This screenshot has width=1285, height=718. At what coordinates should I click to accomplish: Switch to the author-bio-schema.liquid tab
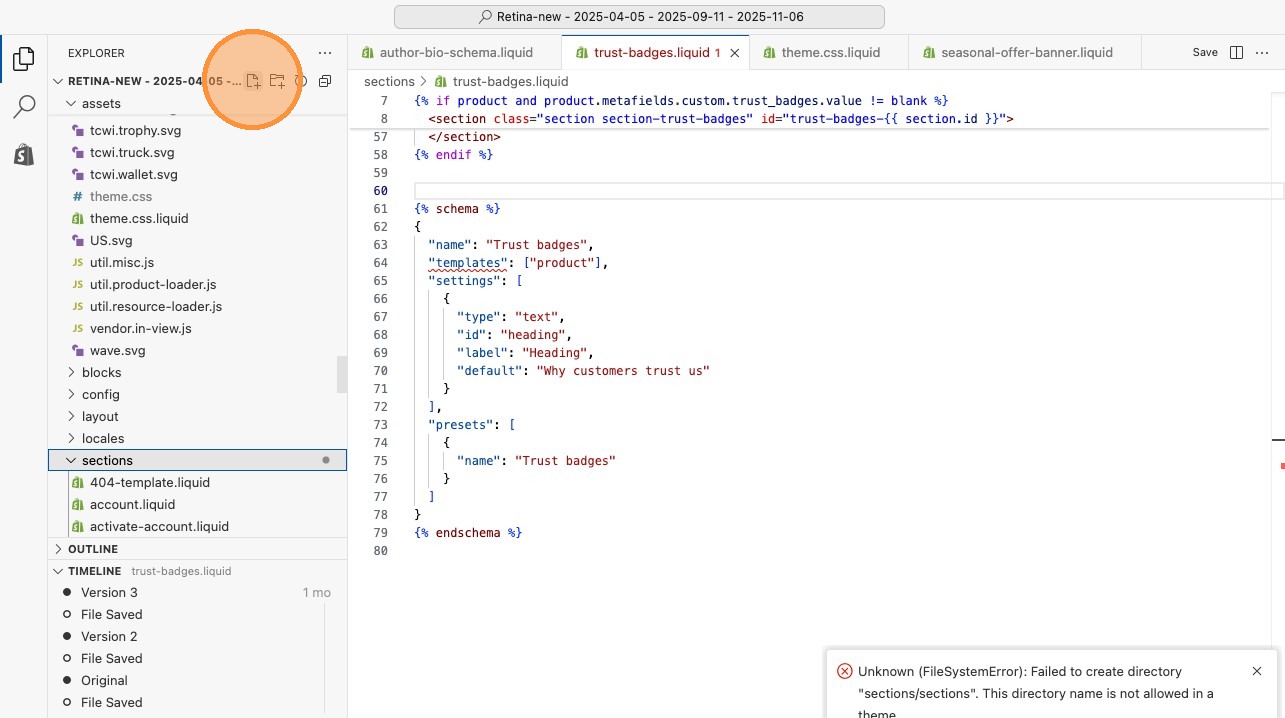456,52
